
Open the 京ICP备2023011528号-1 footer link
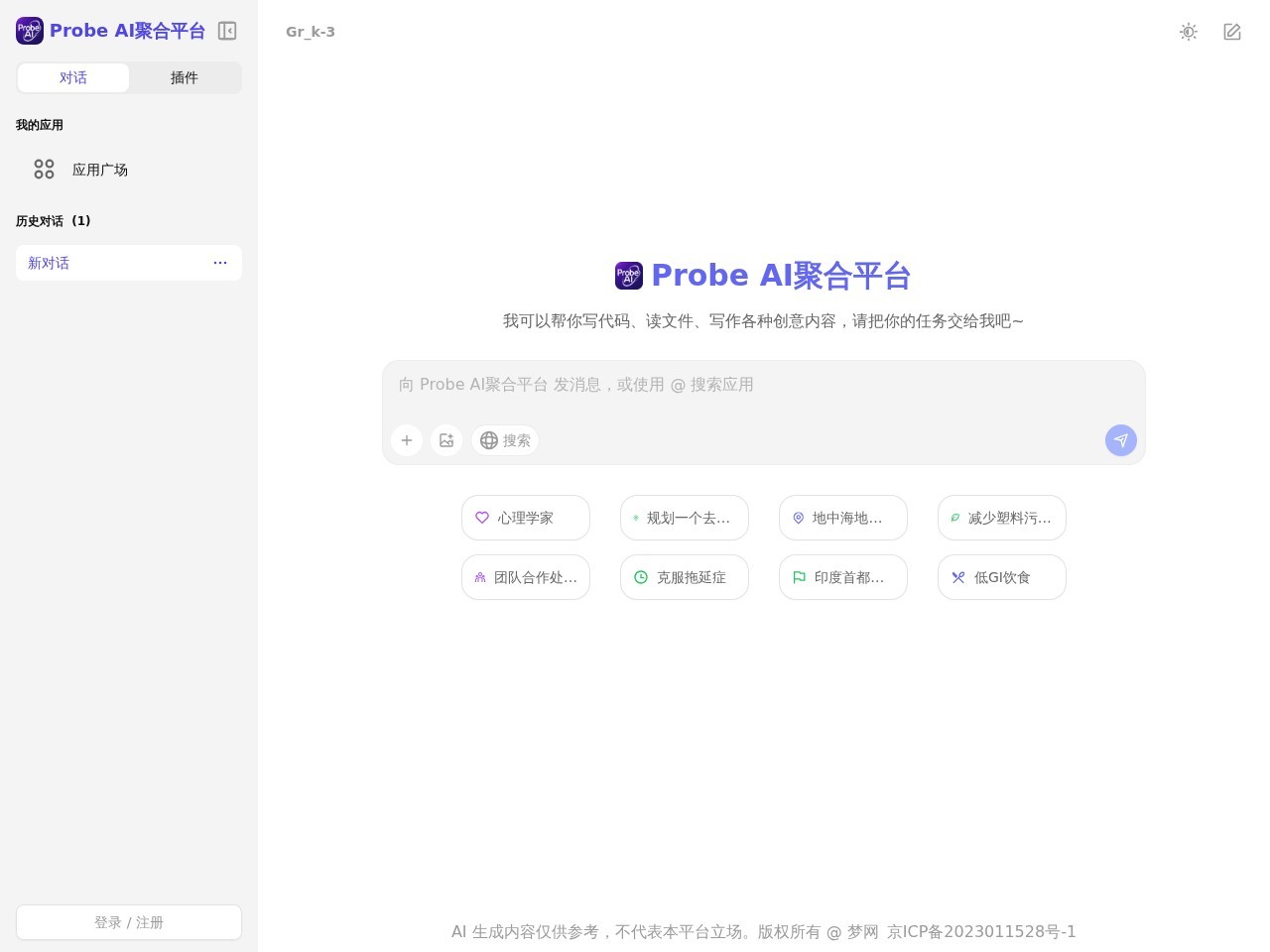click(981, 931)
